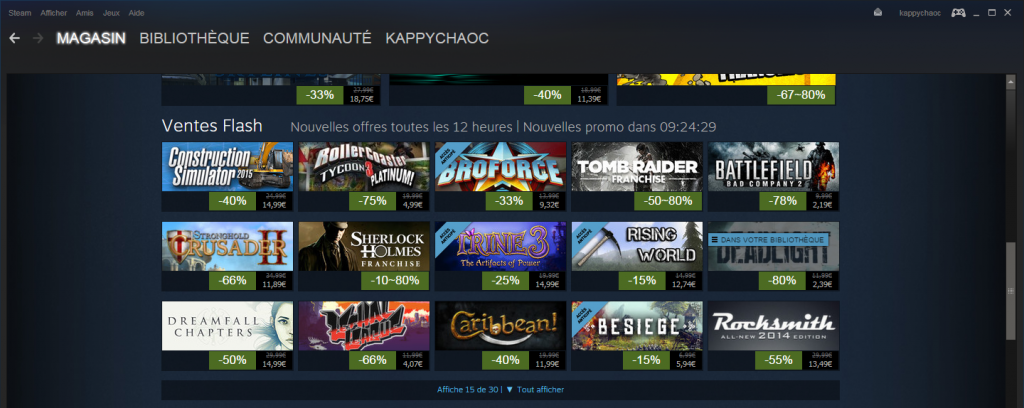This screenshot has height=408, width=1024.
Task: Click the forward navigation arrow
Action: point(38,39)
